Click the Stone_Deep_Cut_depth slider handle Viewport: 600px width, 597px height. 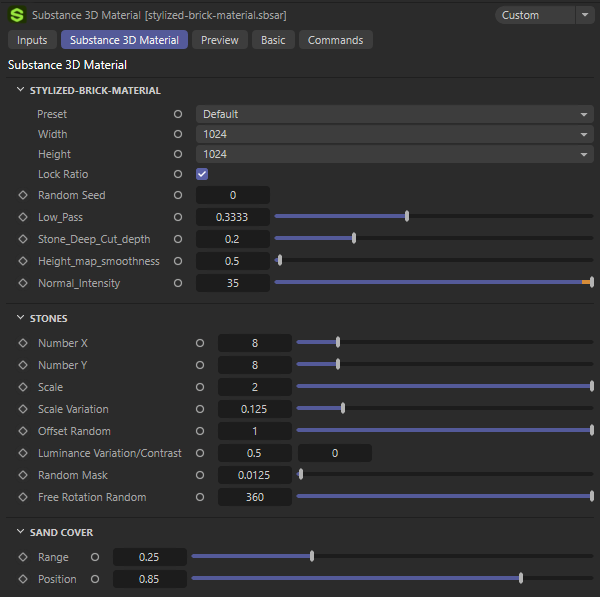coord(354,239)
